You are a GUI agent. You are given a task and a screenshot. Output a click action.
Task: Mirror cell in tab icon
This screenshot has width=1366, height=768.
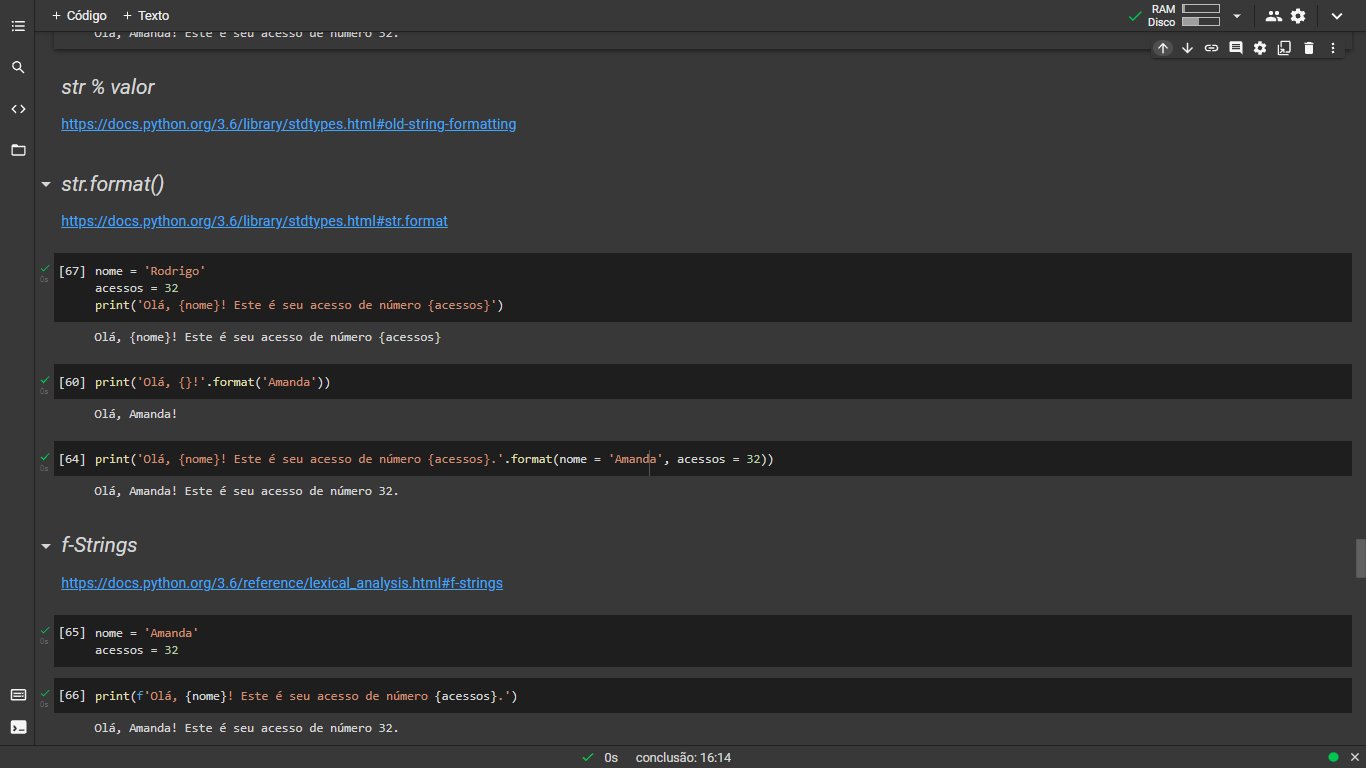coord(1284,48)
